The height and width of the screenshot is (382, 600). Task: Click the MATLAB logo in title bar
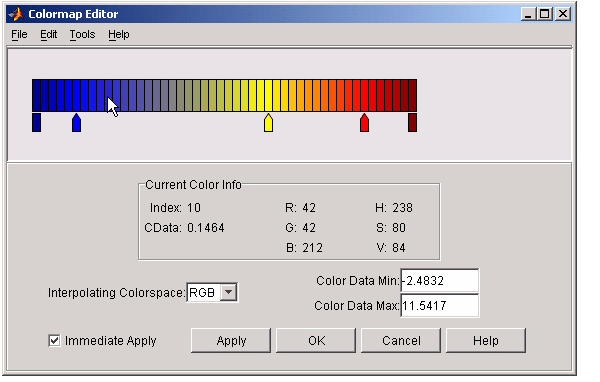[x=16, y=14]
